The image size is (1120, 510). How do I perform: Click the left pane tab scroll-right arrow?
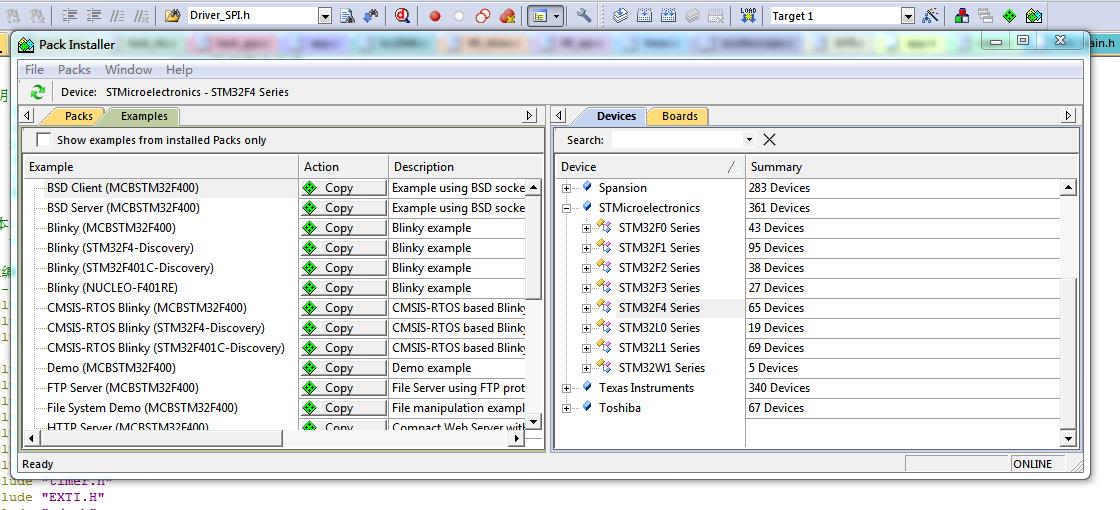(x=529, y=116)
